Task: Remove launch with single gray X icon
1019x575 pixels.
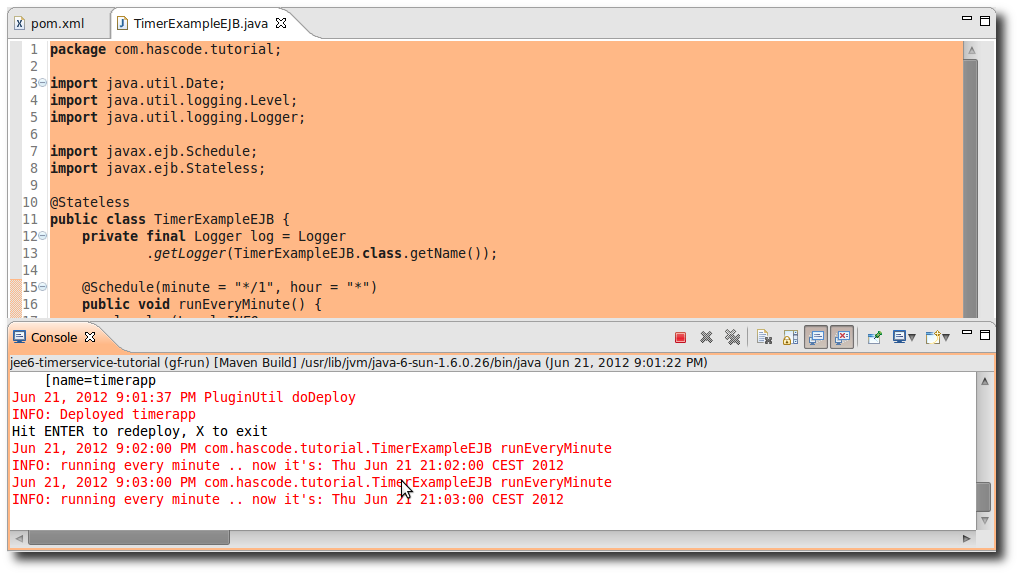Action: pyautogui.click(x=706, y=337)
